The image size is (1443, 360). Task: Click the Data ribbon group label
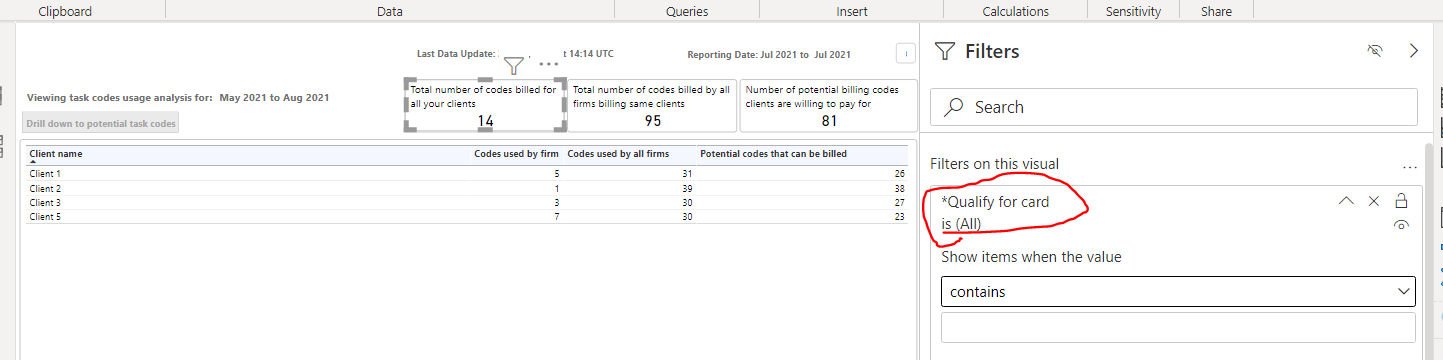pyautogui.click(x=390, y=11)
